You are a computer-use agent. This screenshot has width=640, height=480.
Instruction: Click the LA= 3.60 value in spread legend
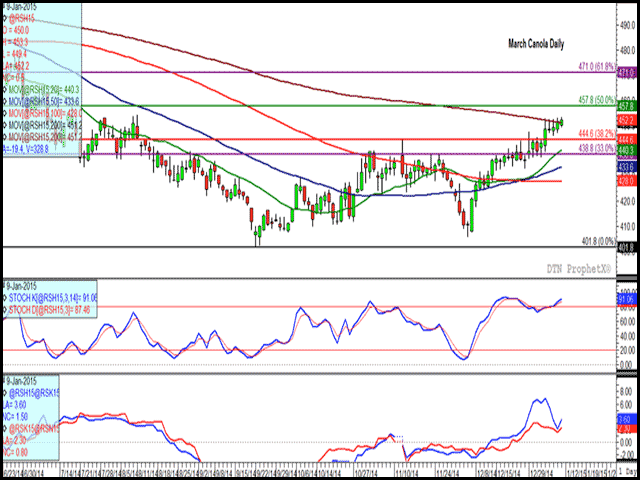click(x=16, y=404)
